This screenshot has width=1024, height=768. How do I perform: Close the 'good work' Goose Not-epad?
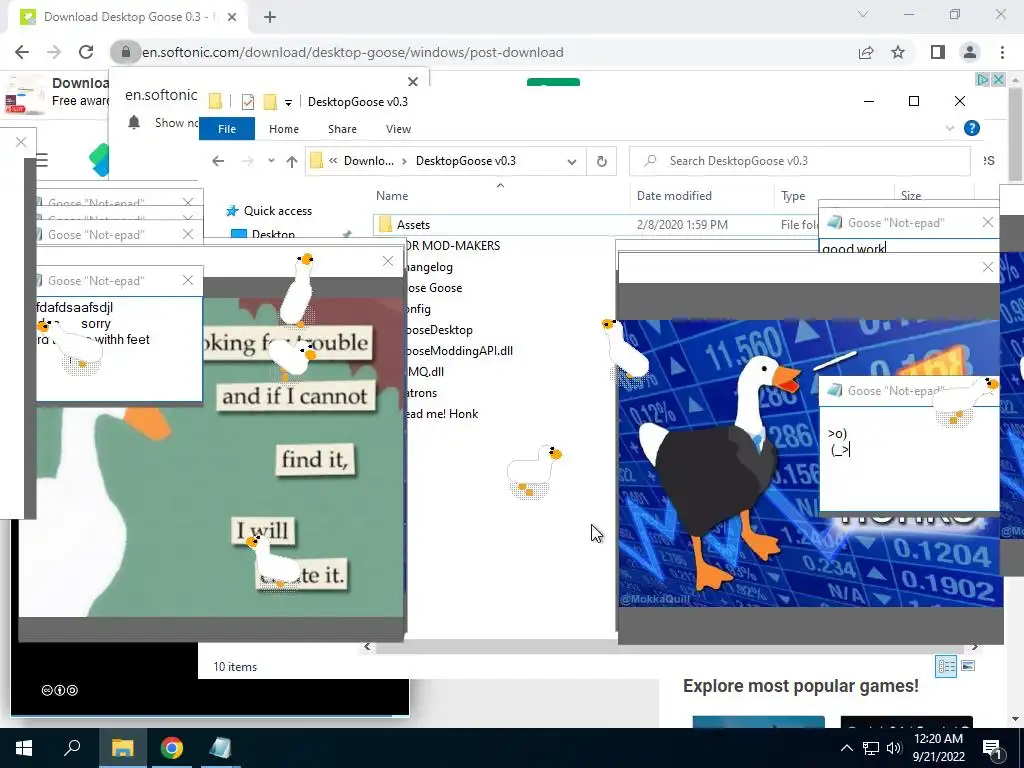click(x=987, y=223)
